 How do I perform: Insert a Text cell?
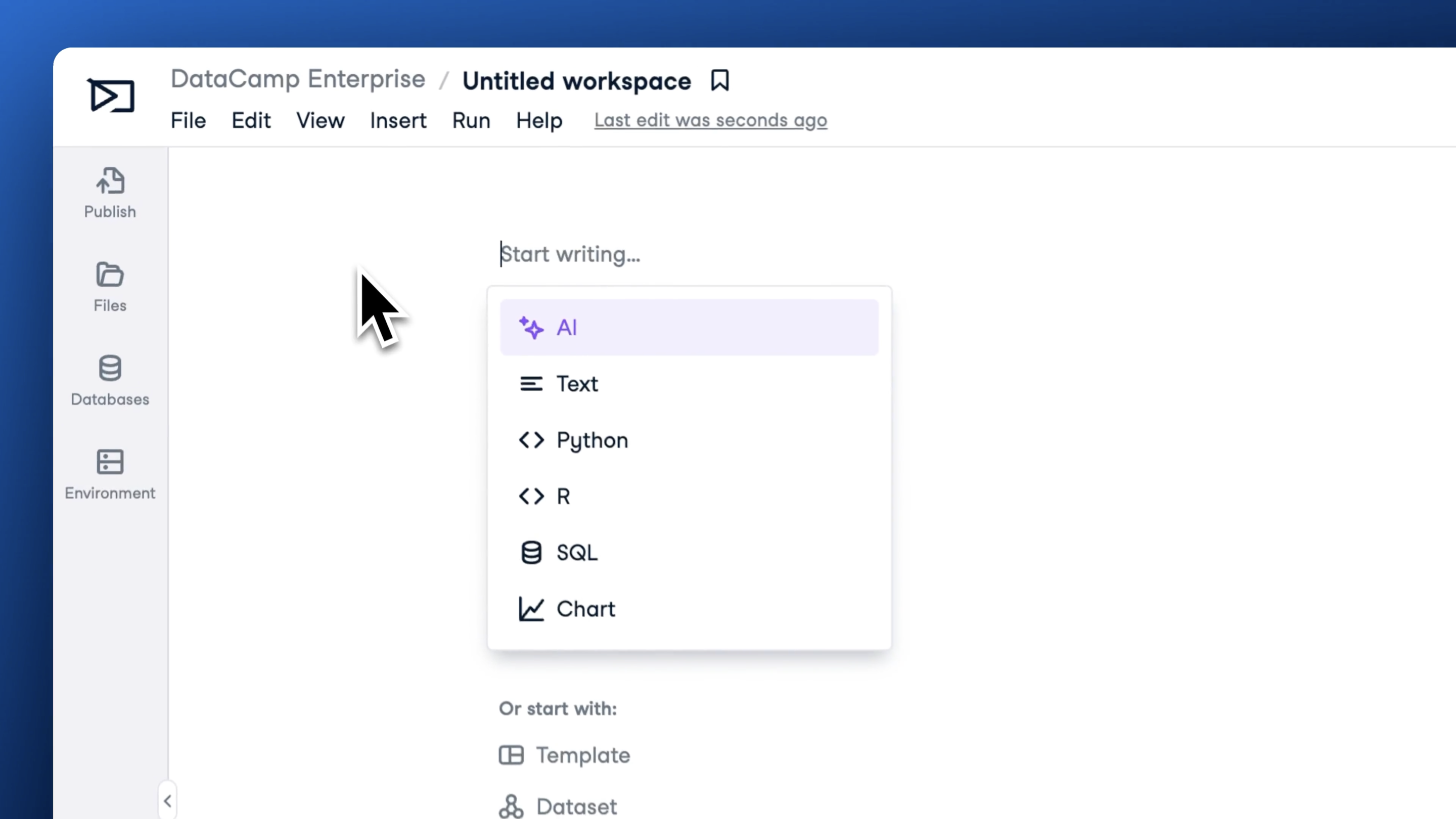coord(577,384)
